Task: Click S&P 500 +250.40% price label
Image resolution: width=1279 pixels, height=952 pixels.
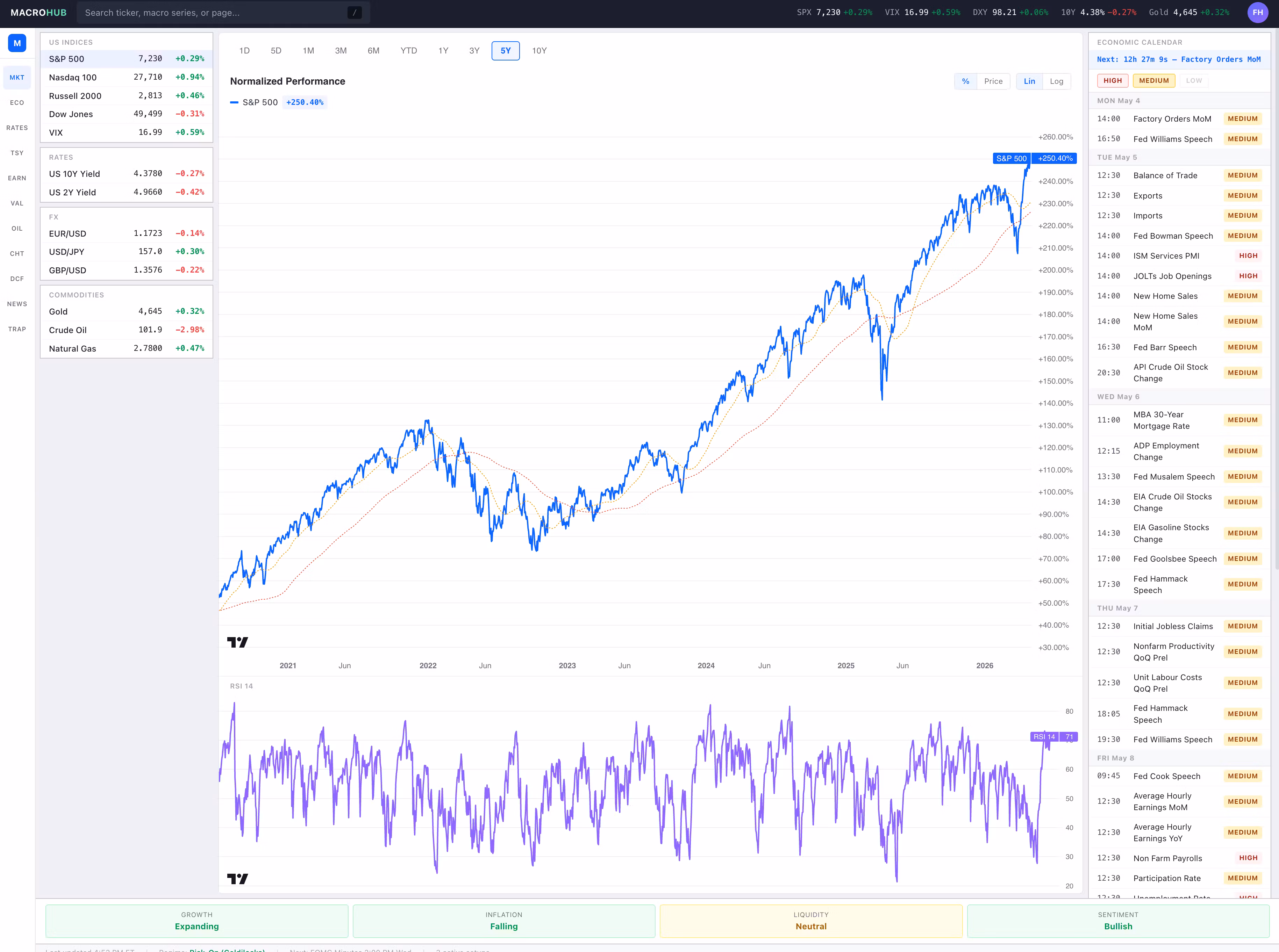Action: point(1035,158)
